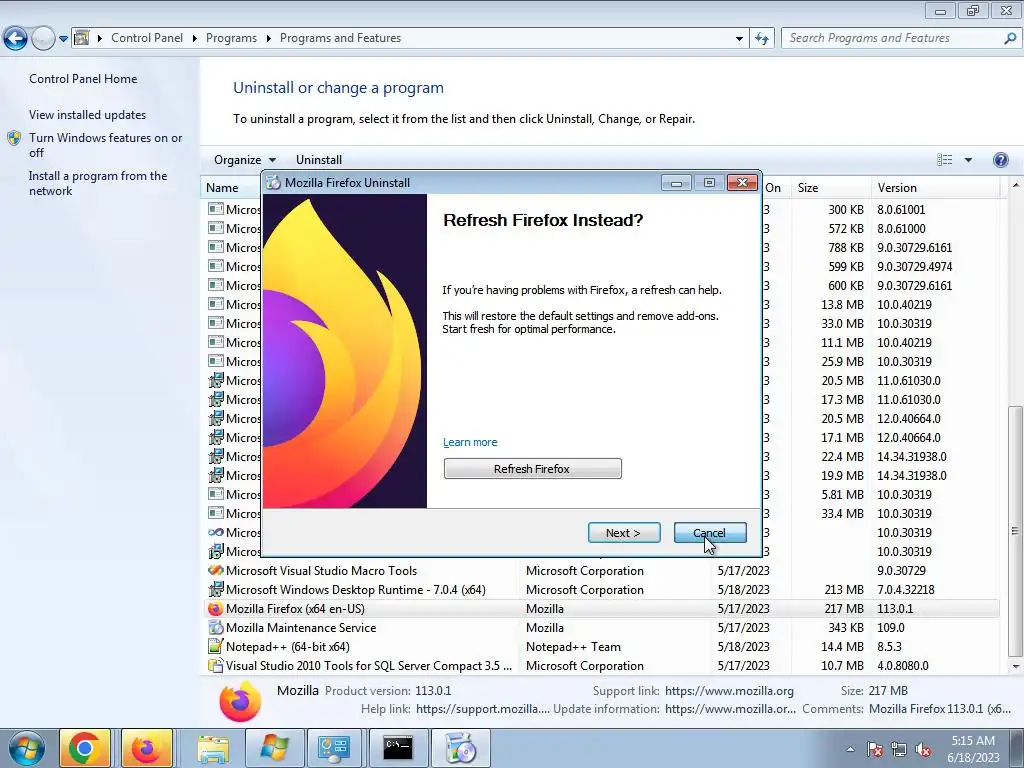Sort the list by Version column

click(935, 187)
